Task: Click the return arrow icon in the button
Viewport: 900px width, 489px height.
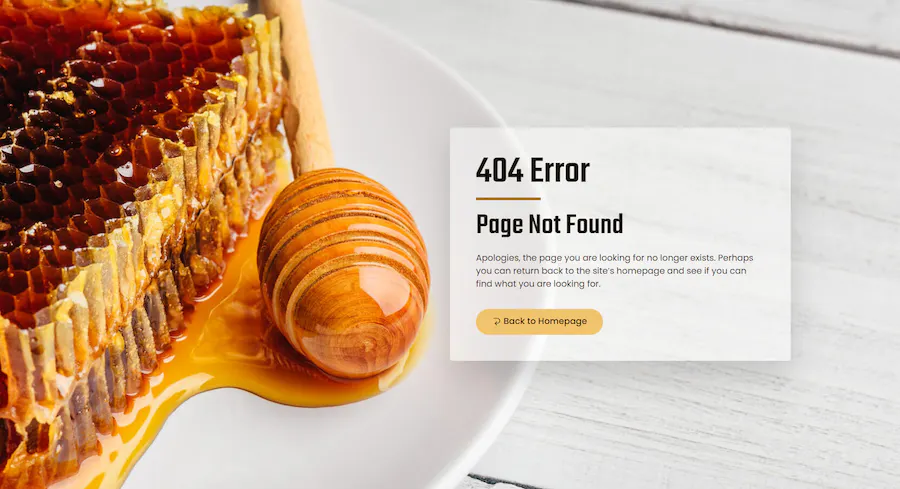Action: [496, 322]
